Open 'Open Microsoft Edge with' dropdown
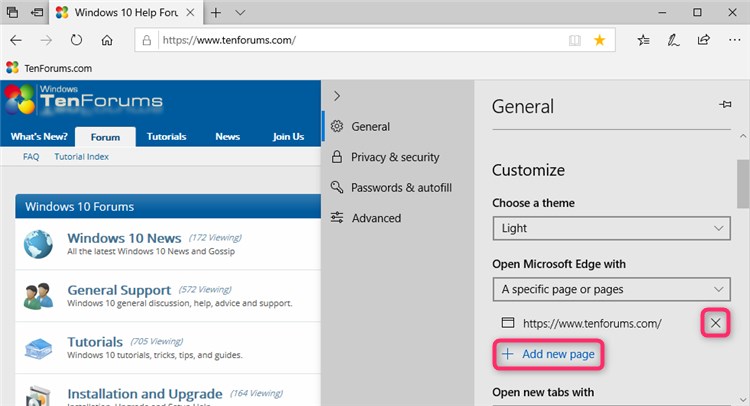This screenshot has height=406, width=750. pos(611,289)
